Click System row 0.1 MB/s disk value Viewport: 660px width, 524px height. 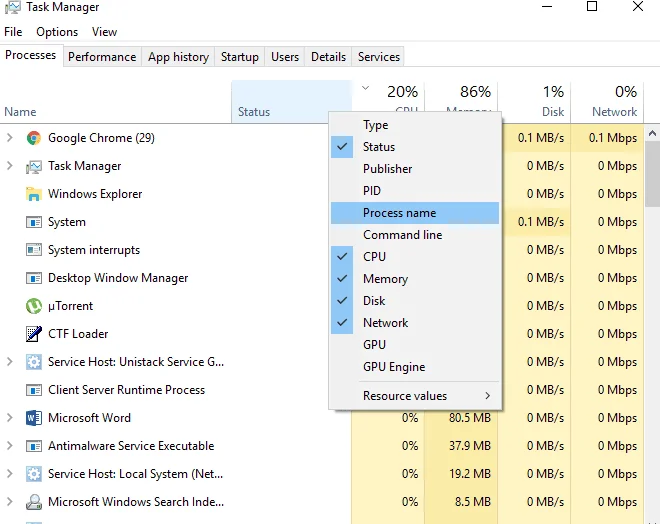click(541, 222)
